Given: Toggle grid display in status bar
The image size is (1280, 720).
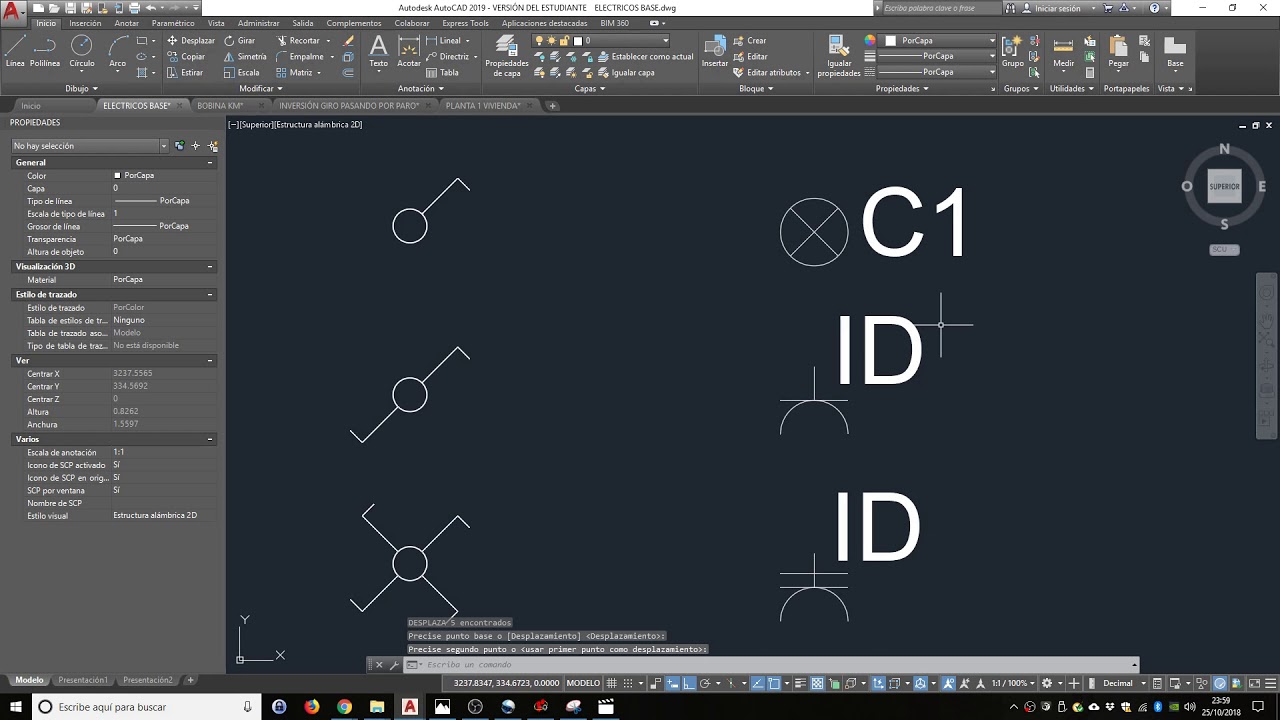Looking at the screenshot, I should pyautogui.click(x=613, y=683).
